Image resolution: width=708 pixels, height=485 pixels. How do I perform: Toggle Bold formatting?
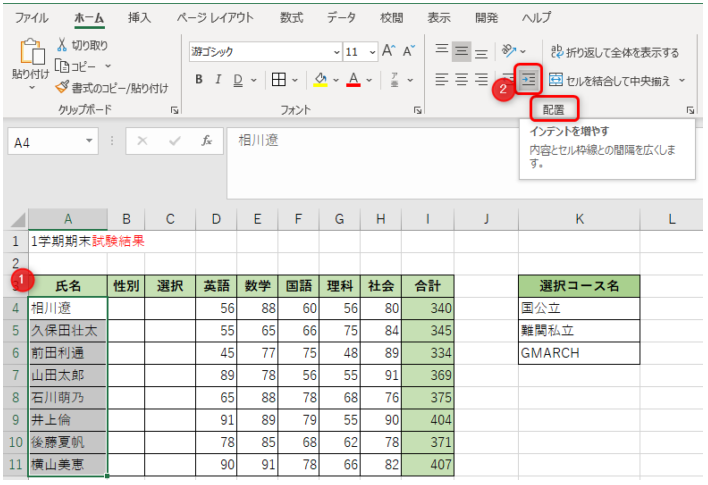(199, 80)
